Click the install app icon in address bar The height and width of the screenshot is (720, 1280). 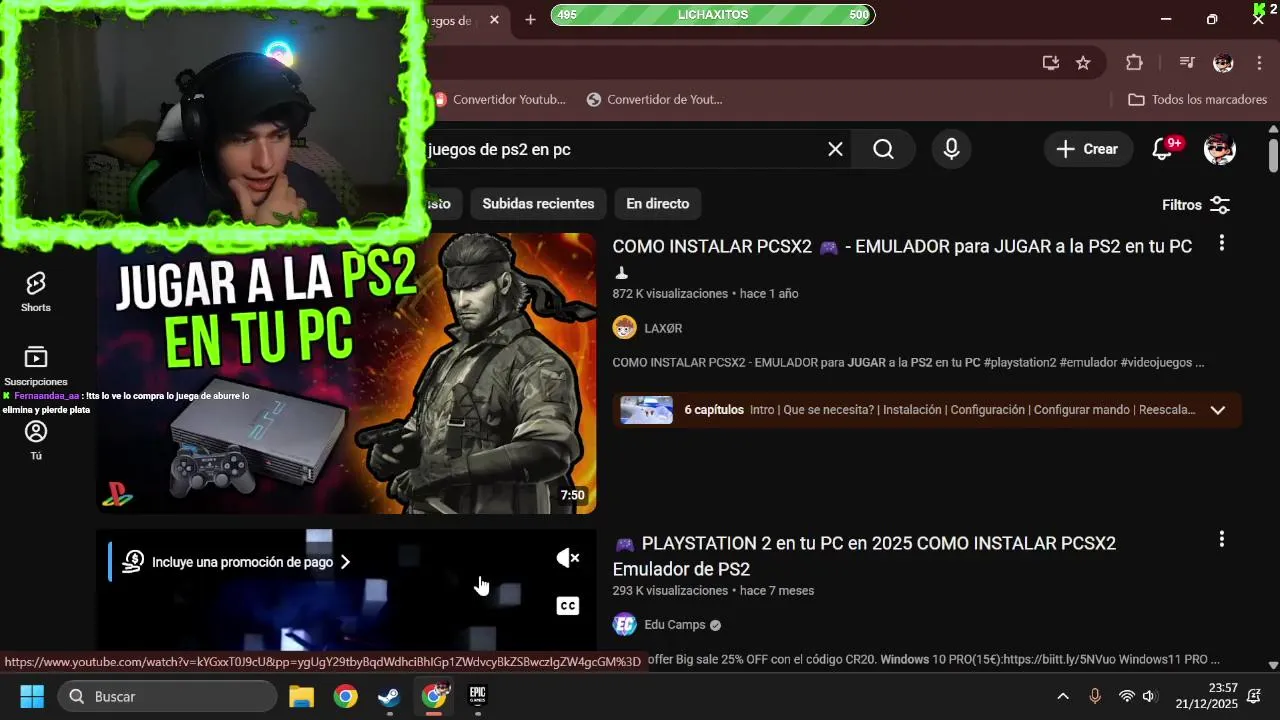pyautogui.click(x=1050, y=63)
